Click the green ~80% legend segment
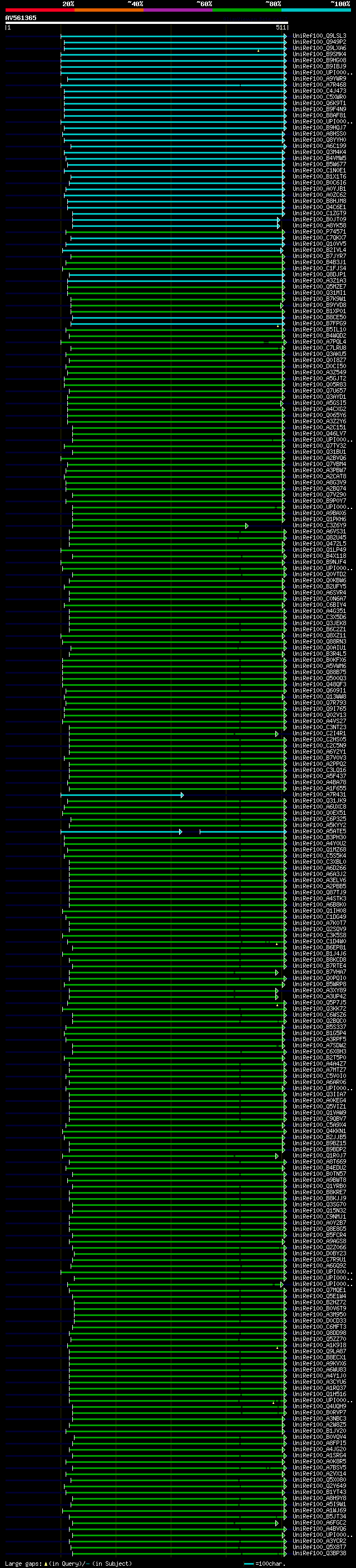This screenshot has width=356, height=1568. (x=247, y=10)
